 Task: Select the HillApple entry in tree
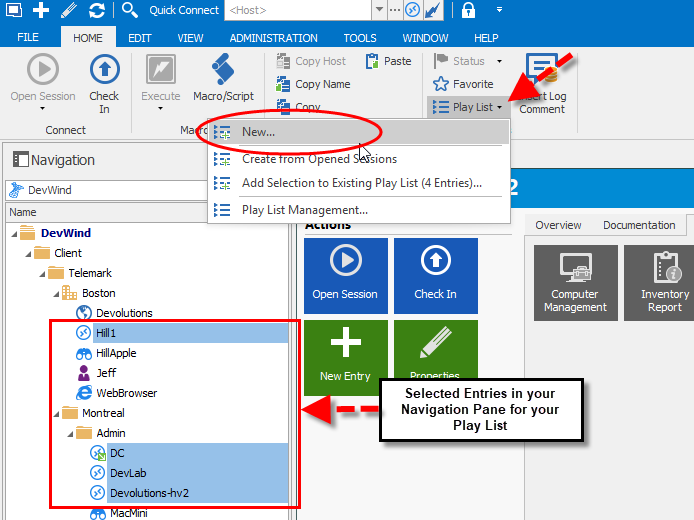click(116, 353)
